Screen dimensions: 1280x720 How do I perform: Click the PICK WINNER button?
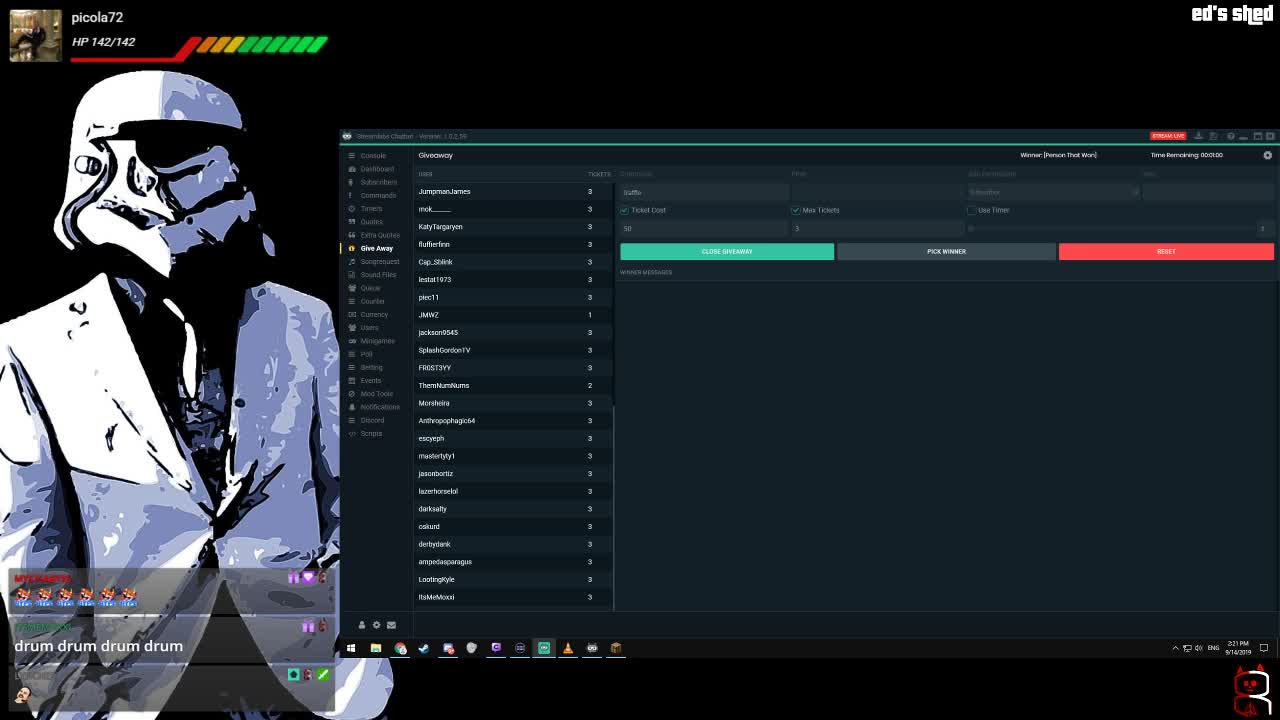coord(946,251)
